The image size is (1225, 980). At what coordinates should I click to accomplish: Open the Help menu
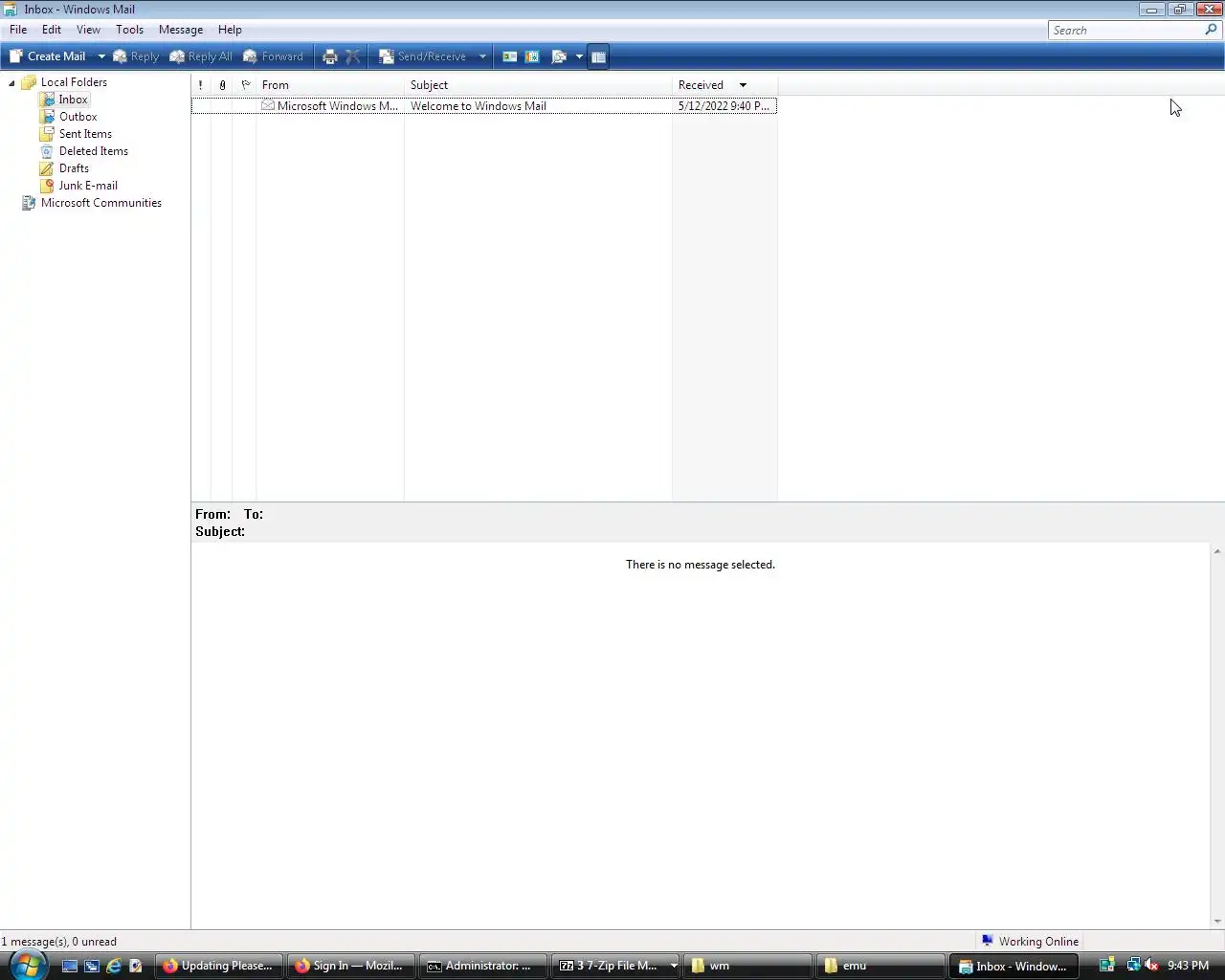pos(230,30)
